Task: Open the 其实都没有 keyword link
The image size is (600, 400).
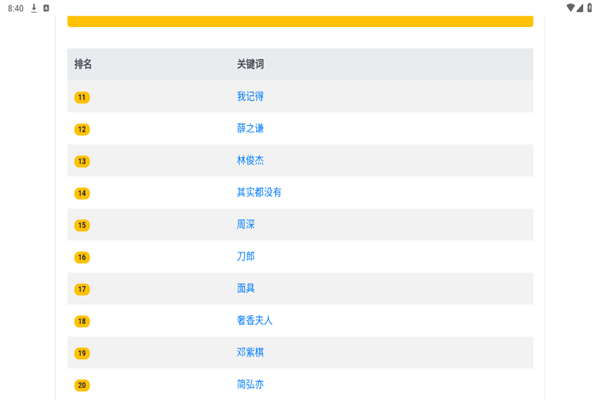Action: click(x=259, y=192)
